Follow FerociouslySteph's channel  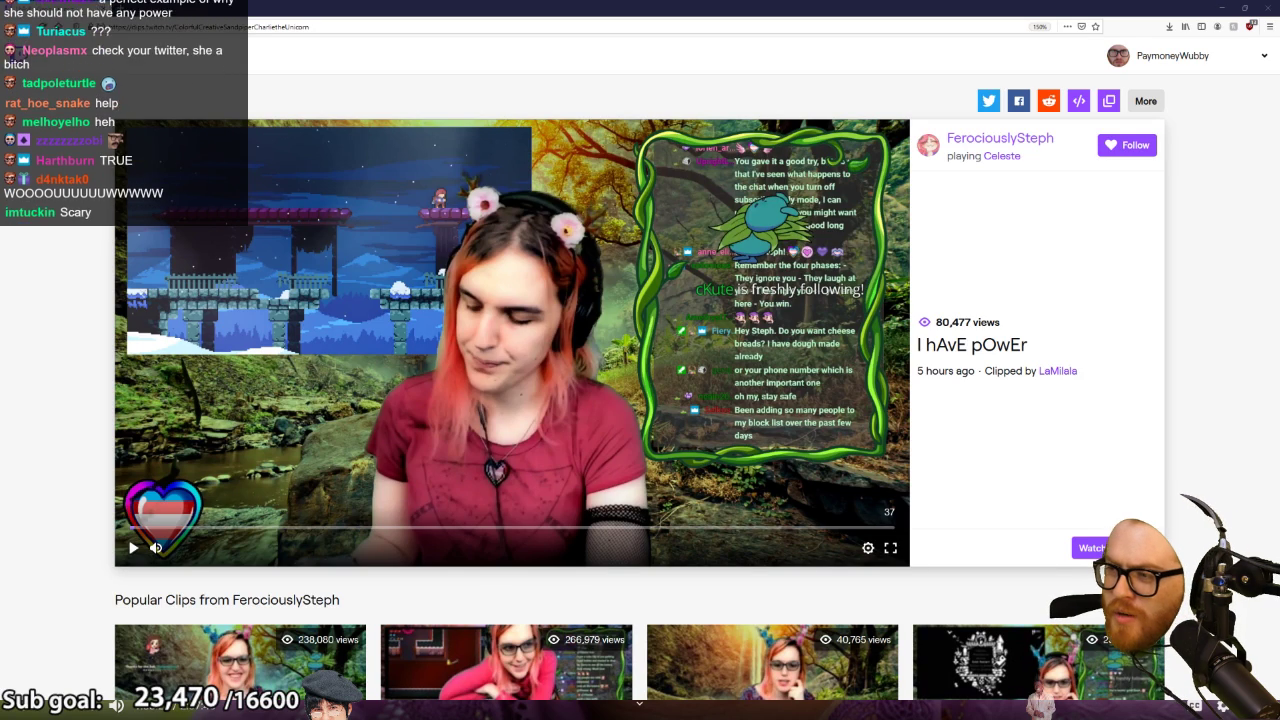(1127, 145)
